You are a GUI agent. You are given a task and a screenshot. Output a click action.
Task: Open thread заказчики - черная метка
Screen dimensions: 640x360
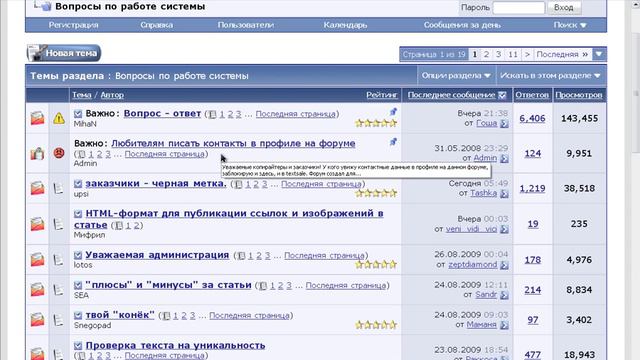click(x=156, y=183)
